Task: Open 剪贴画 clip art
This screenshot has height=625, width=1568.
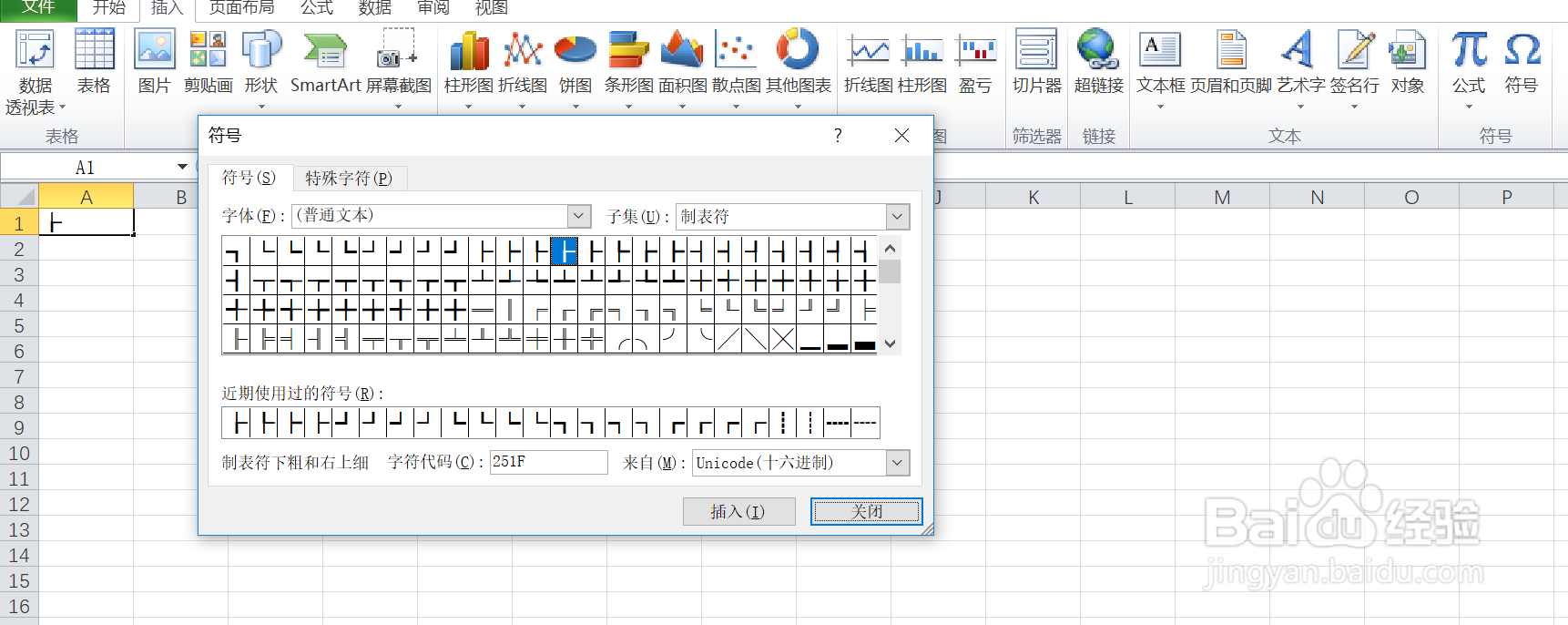Action: pos(208,62)
